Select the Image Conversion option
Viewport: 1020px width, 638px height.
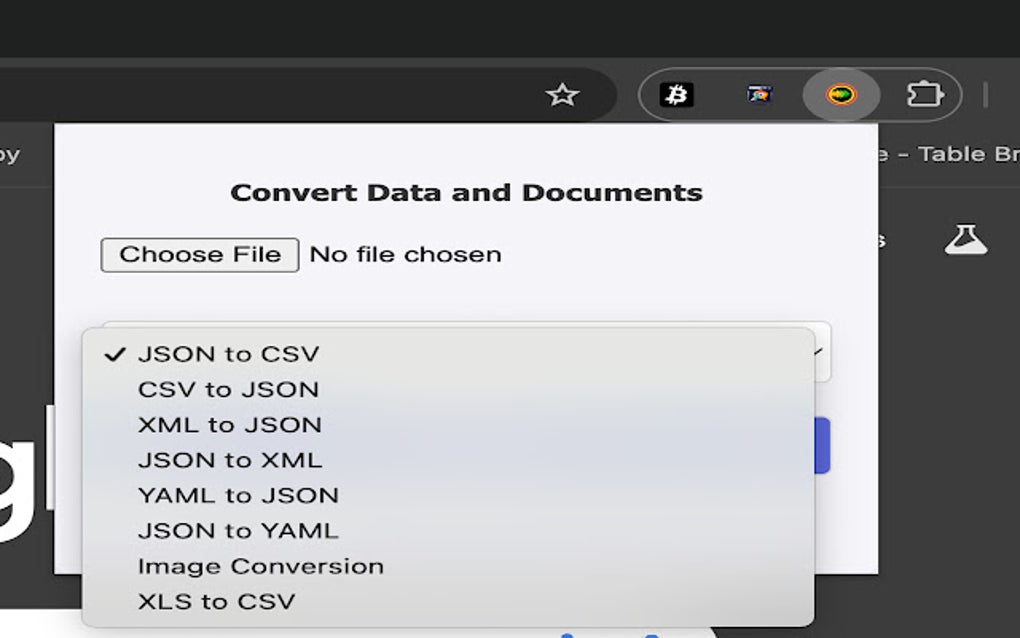[x=258, y=566]
